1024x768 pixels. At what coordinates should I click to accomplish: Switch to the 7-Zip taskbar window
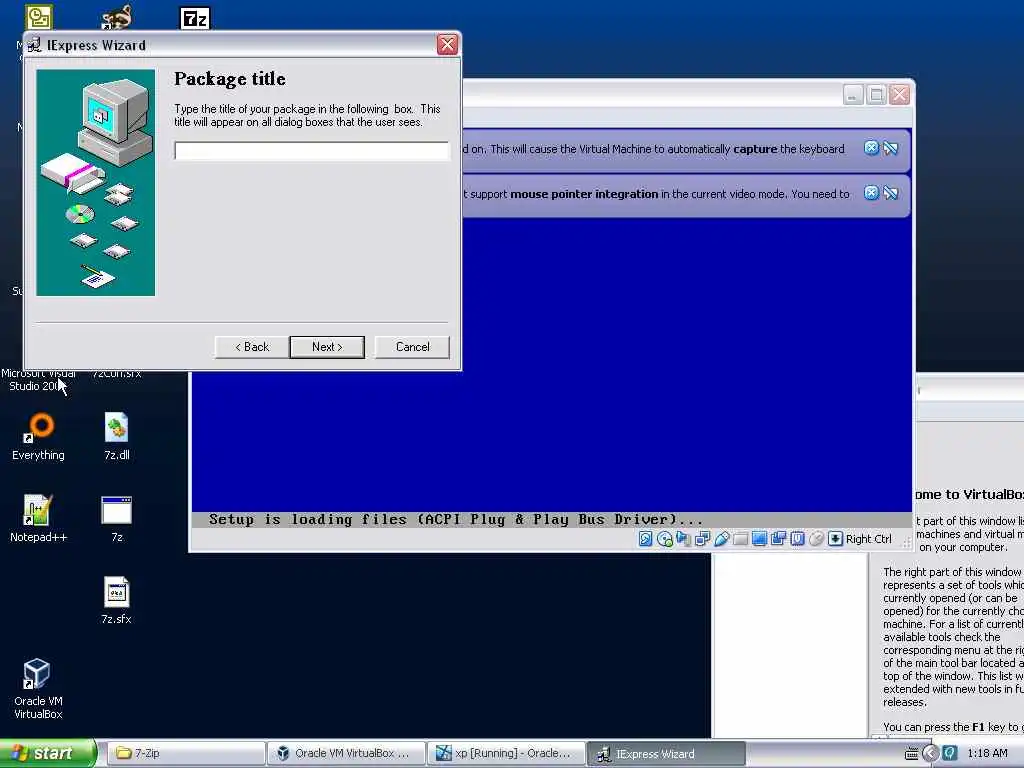coord(185,753)
